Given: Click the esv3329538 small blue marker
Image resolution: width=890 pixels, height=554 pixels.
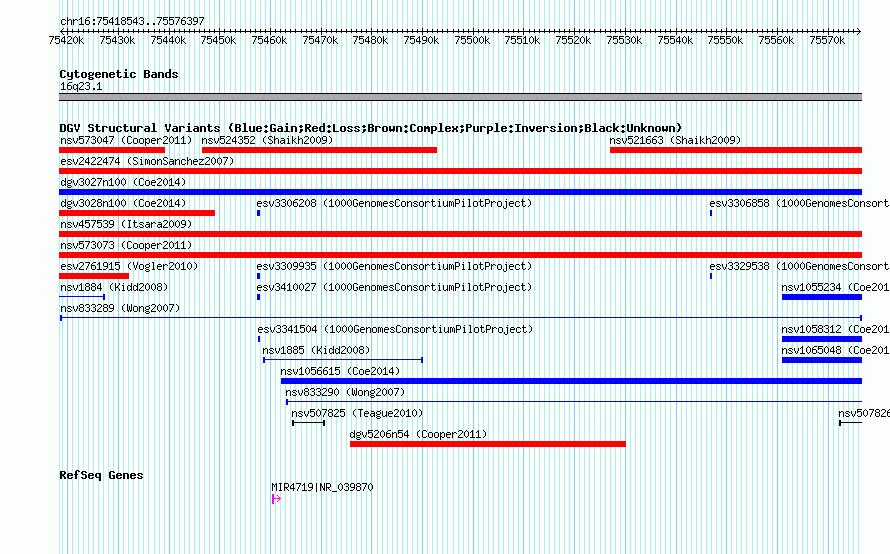Looking at the screenshot, I should tap(711, 276).
